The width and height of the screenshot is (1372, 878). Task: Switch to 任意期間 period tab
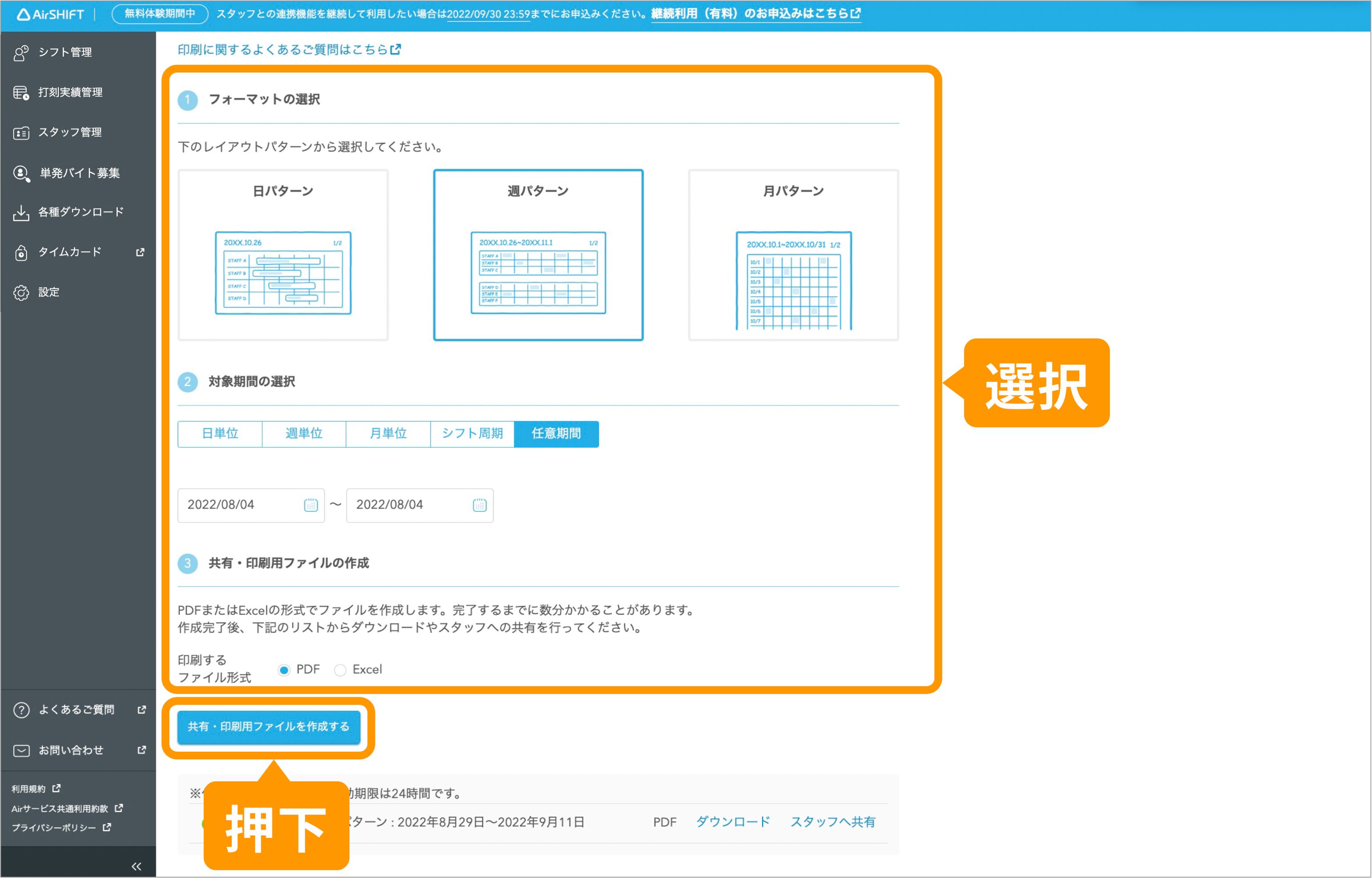[557, 435]
